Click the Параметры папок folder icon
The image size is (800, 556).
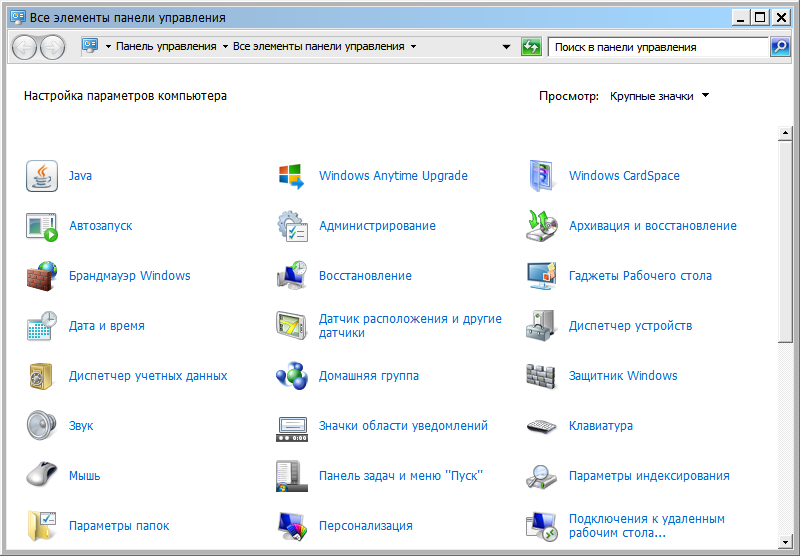pos(42,526)
